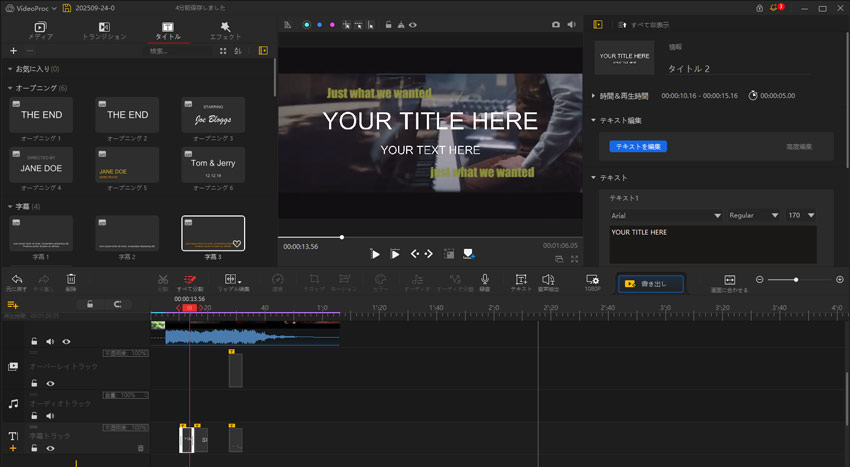Click the notification bell icon
The height and width of the screenshot is (467, 850).
[x=773, y=8]
